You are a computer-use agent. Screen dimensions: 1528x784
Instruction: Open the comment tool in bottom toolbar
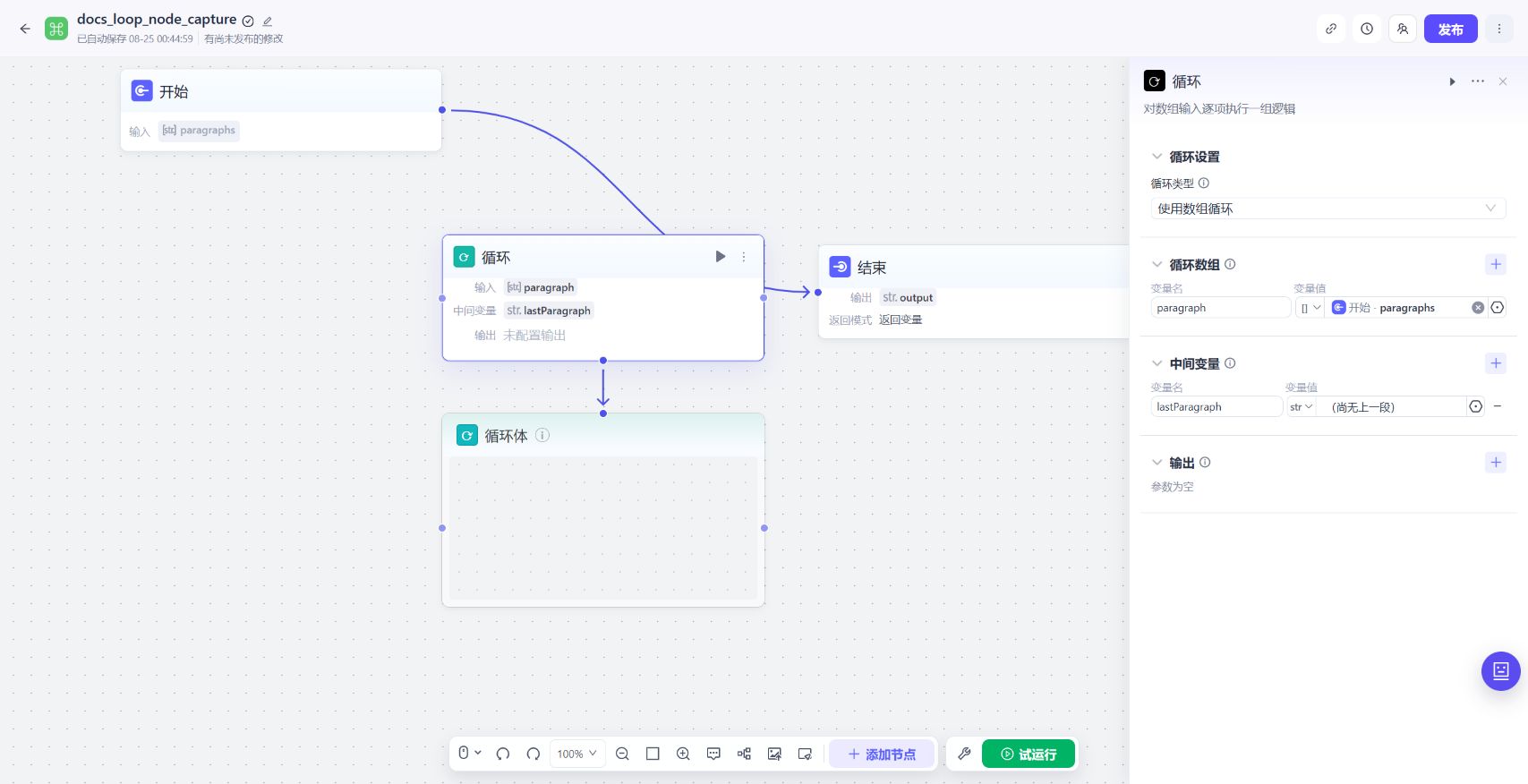[713, 754]
